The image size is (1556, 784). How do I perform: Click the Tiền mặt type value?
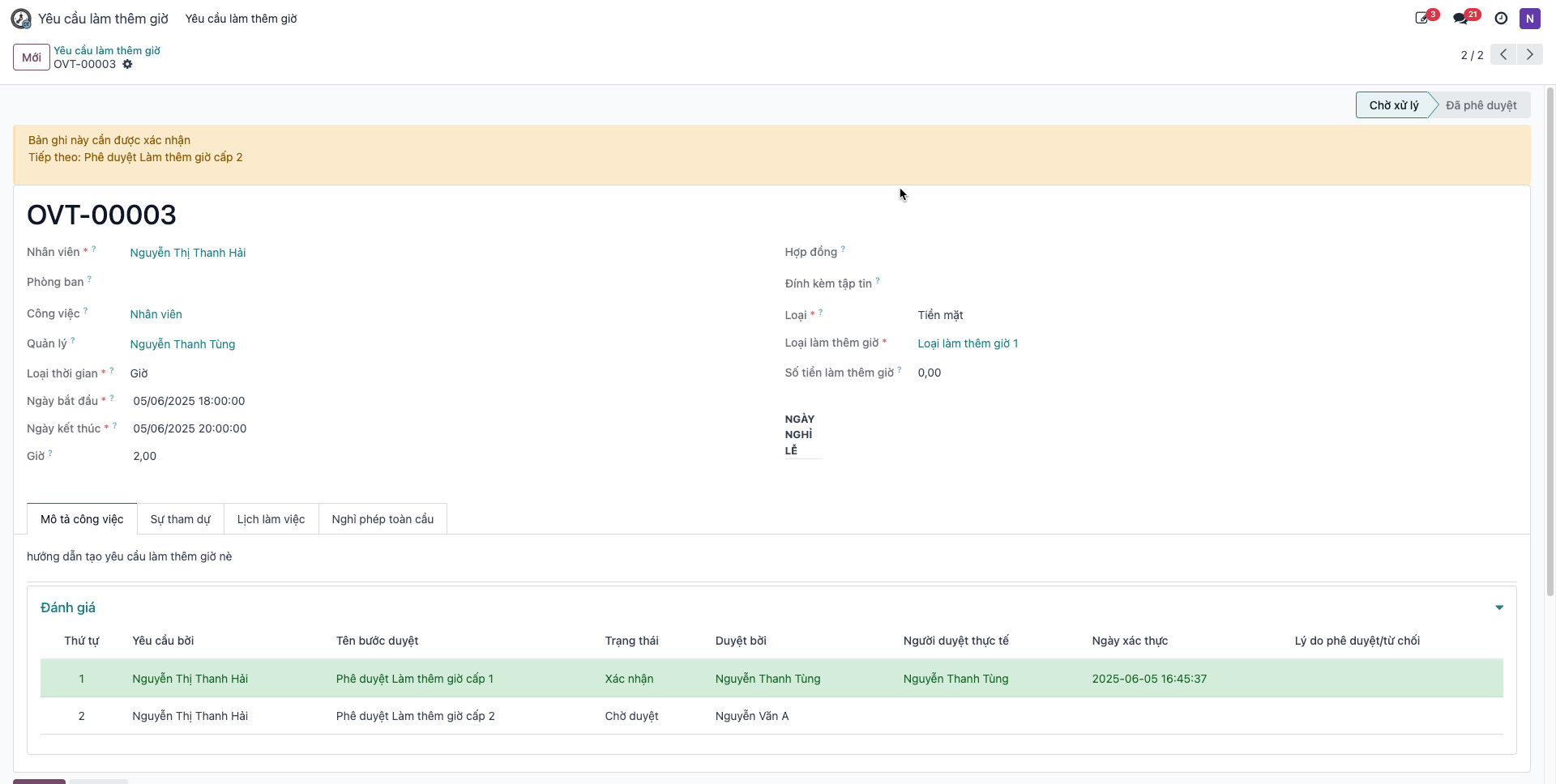click(940, 315)
